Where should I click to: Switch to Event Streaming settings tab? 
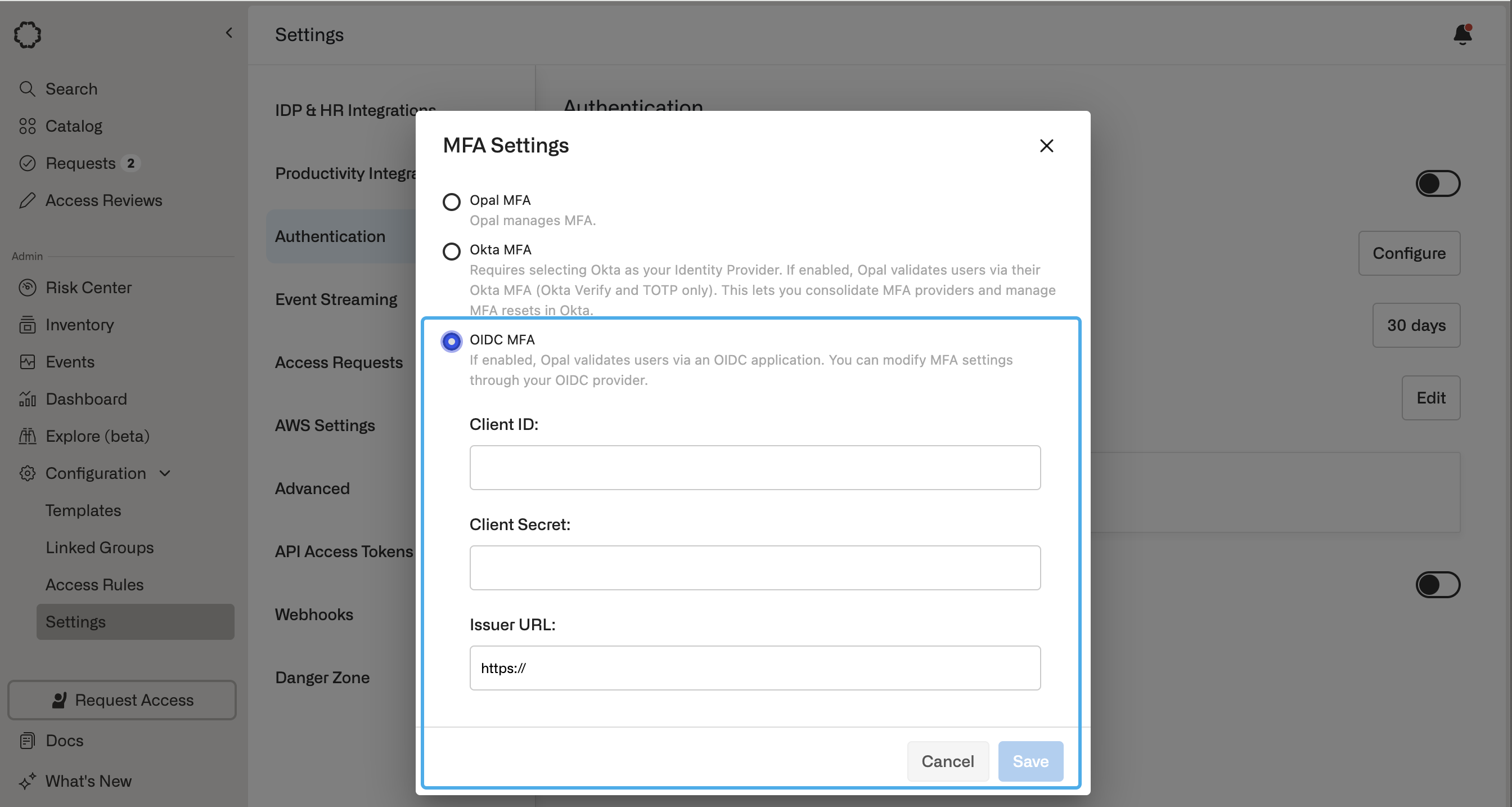click(x=336, y=299)
